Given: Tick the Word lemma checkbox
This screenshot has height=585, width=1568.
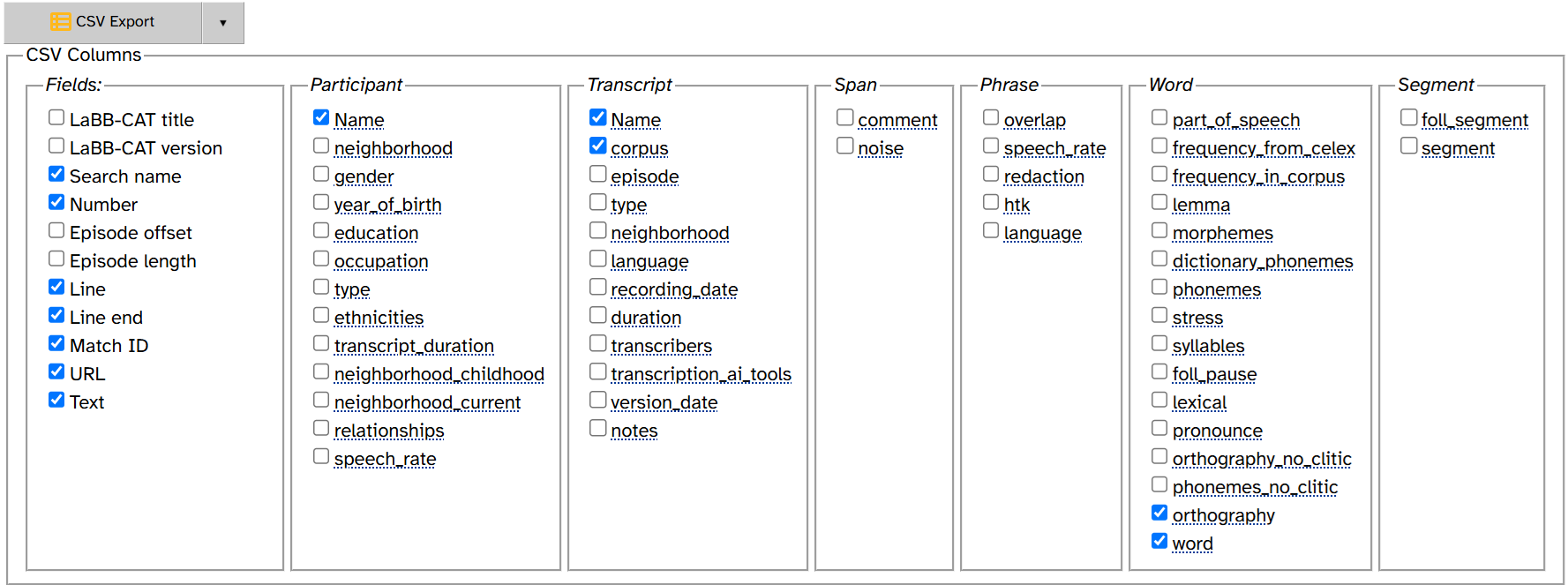Looking at the screenshot, I should [x=1159, y=202].
